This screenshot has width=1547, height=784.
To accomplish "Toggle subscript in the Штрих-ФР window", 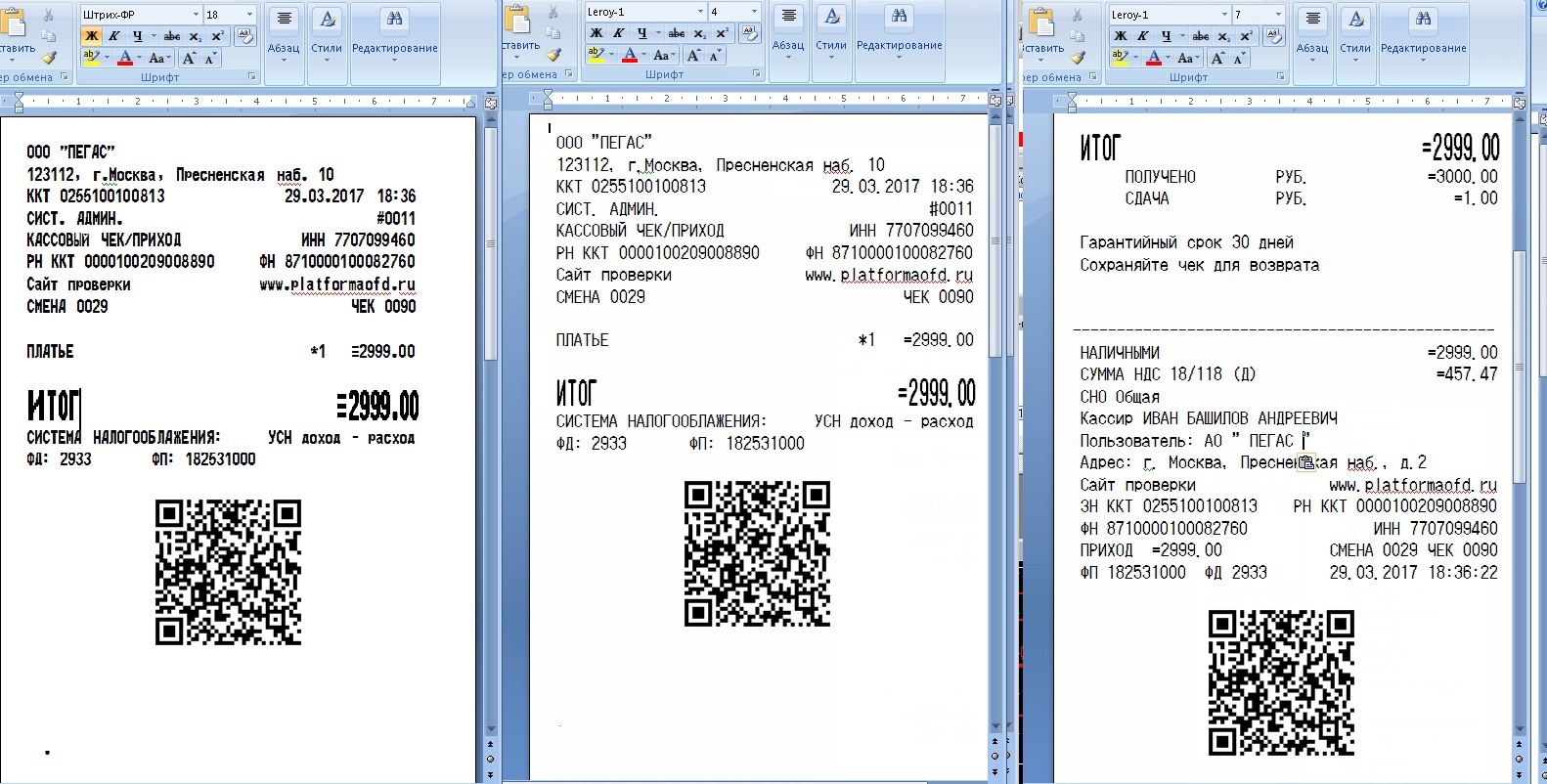I will tap(196, 36).
